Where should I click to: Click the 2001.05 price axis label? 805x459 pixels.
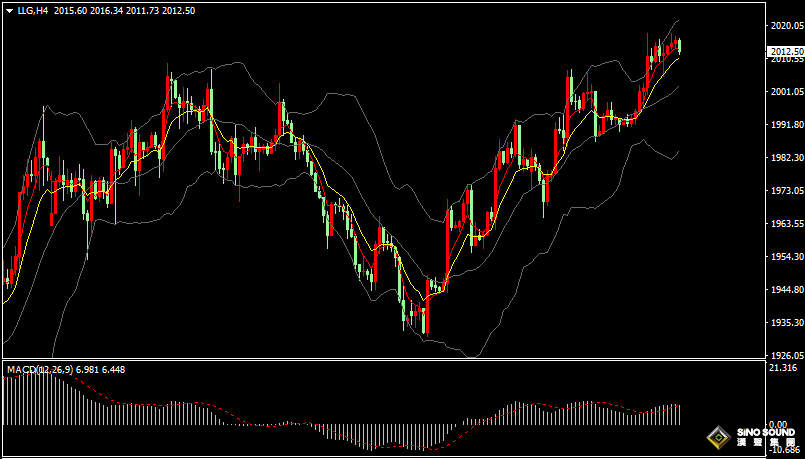coord(783,92)
